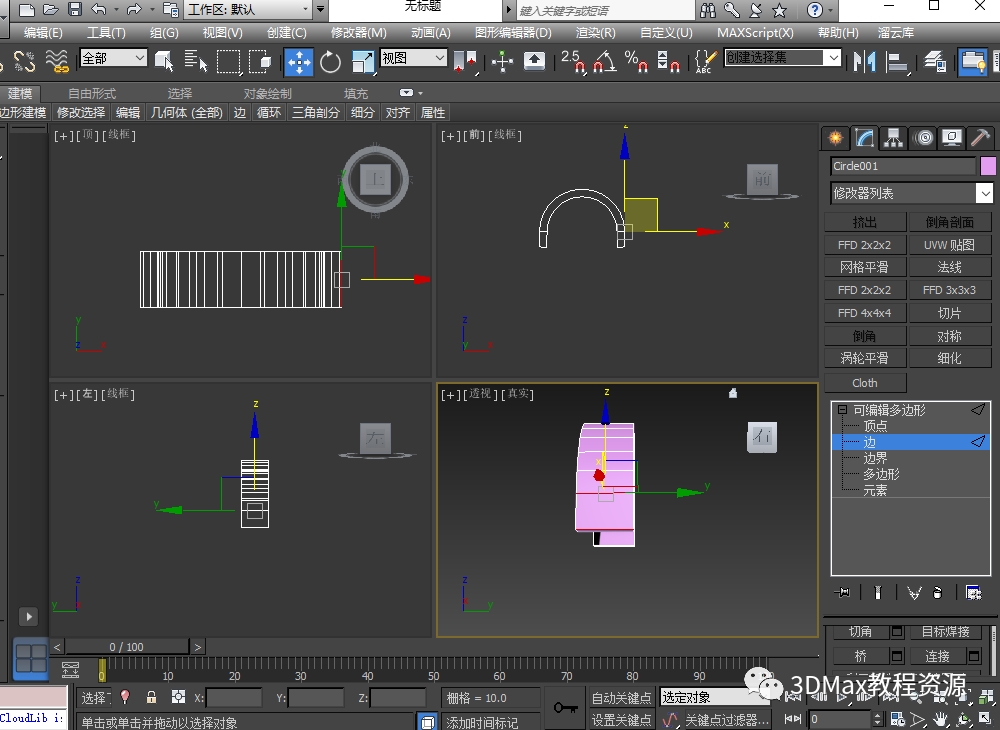The height and width of the screenshot is (730, 1000).
Task: Click the Mirror tool icon
Action: [864, 61]
